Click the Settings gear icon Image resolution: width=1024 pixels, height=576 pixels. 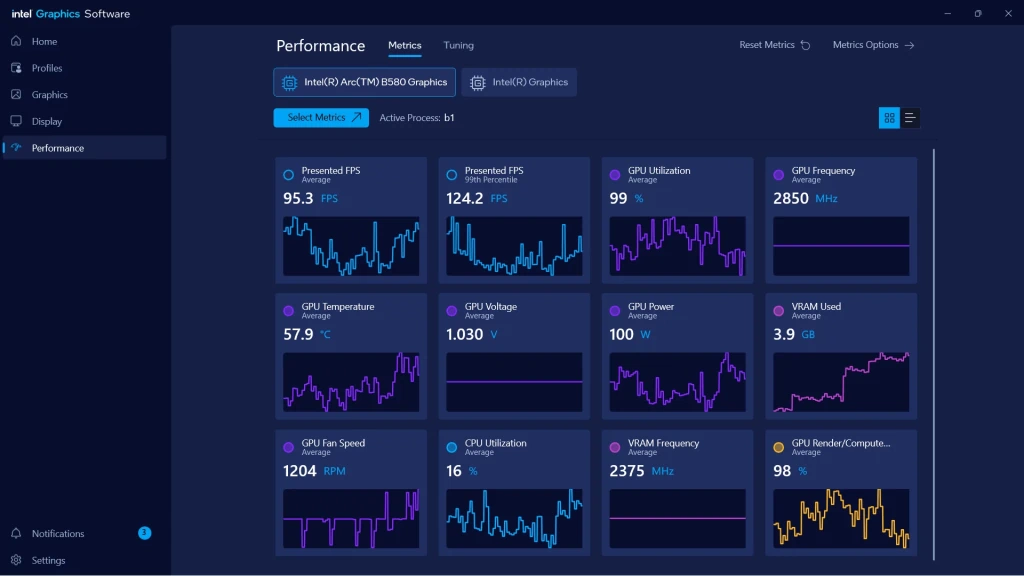coord(16,560)
